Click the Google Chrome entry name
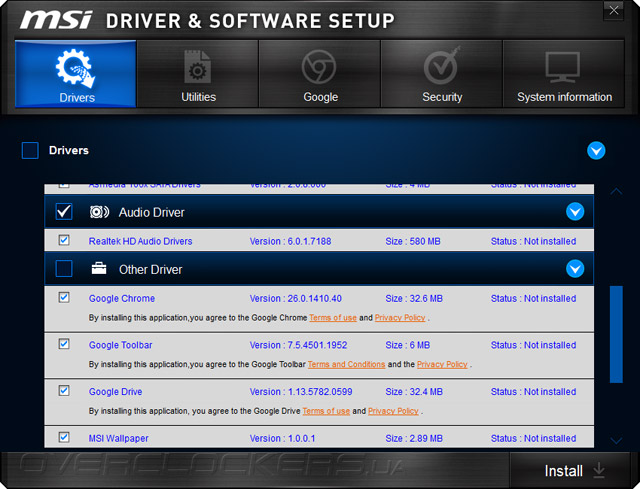This screenshot has height=489, width=640. (122, 298)
